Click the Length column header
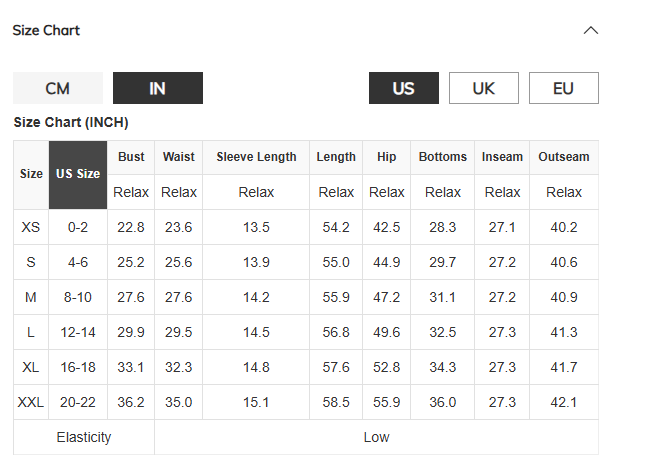This screenshot has width=667, height=465. point(336,157)
